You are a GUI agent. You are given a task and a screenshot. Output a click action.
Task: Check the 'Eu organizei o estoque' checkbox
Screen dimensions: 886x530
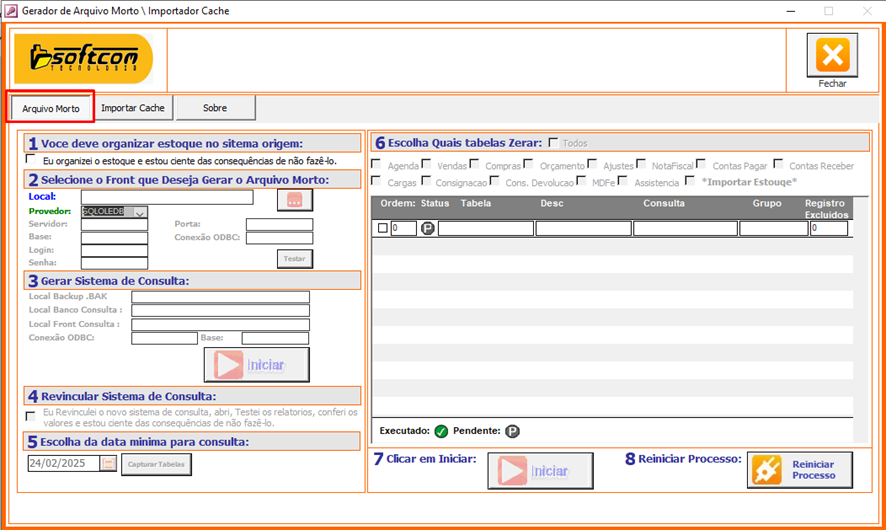click(31, 160)
